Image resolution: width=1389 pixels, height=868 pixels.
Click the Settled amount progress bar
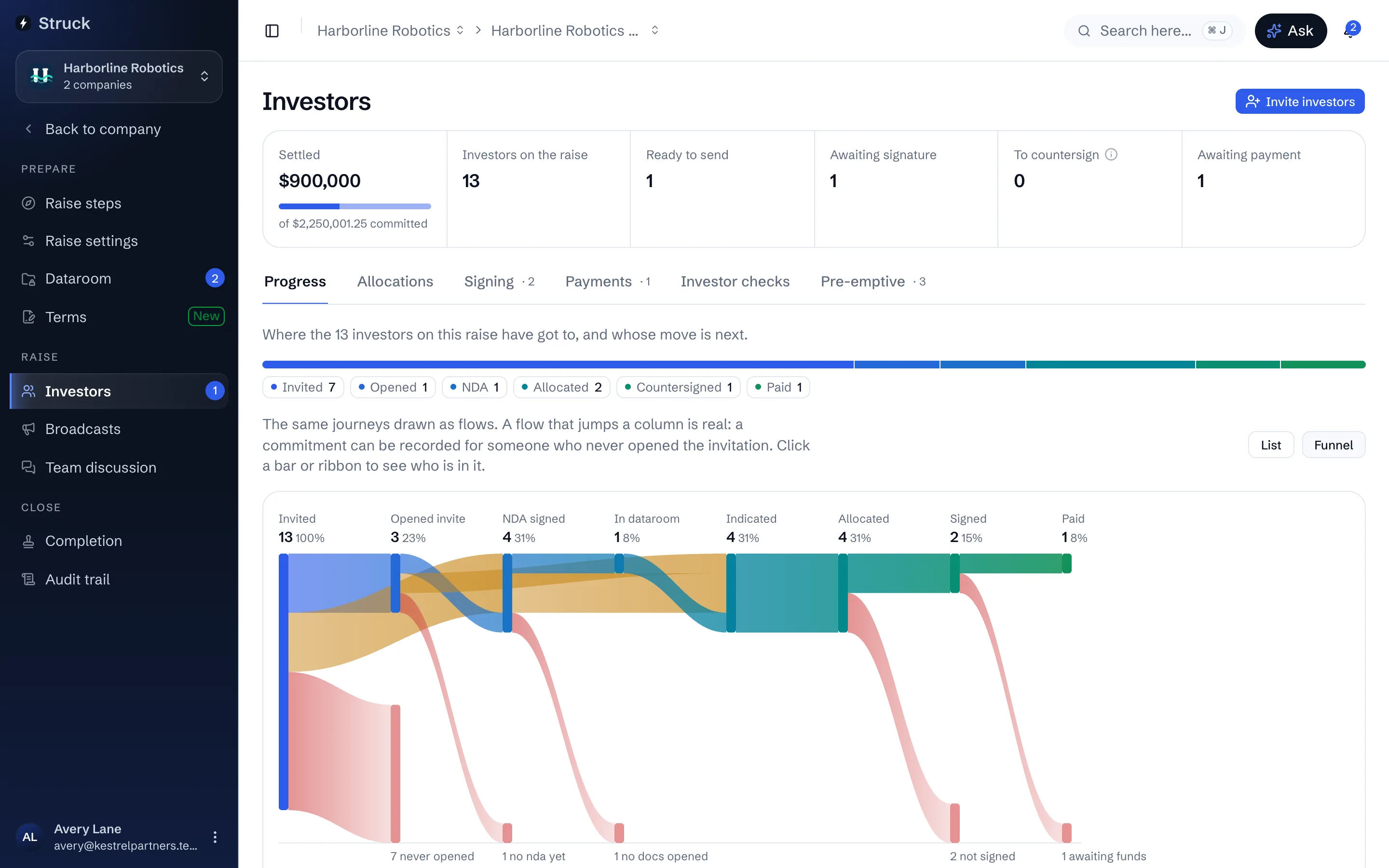354,206
